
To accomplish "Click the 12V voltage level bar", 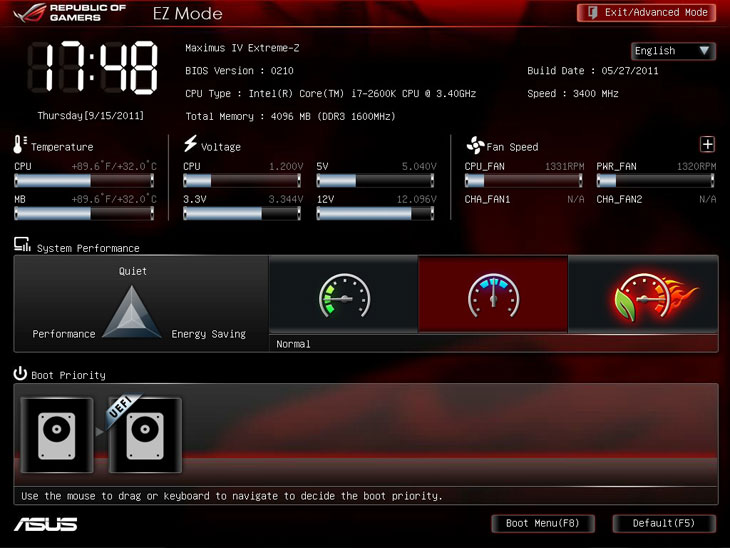I will (x=377, y=213).
